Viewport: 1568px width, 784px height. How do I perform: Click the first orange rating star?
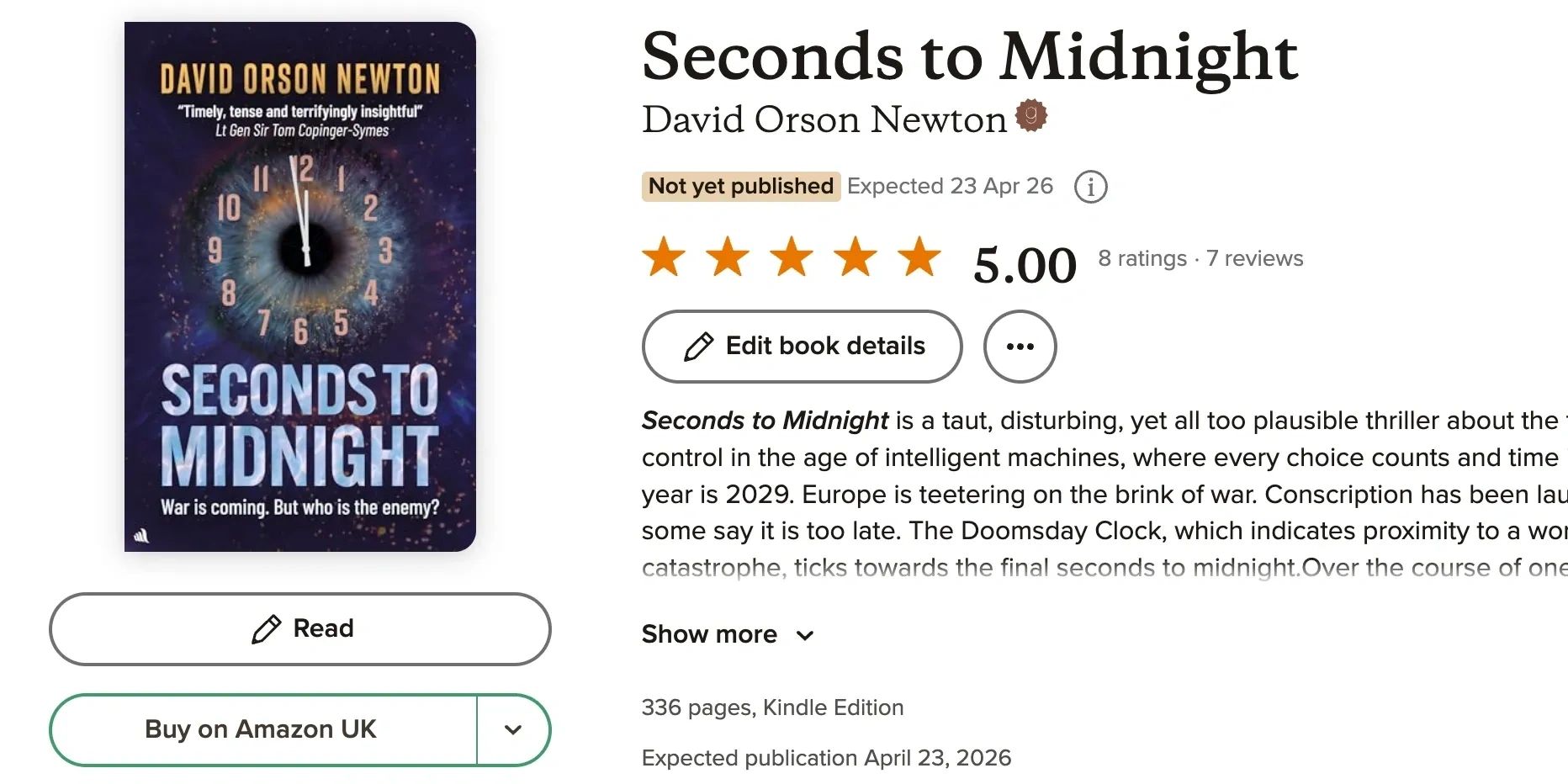[x=664, y=257]
